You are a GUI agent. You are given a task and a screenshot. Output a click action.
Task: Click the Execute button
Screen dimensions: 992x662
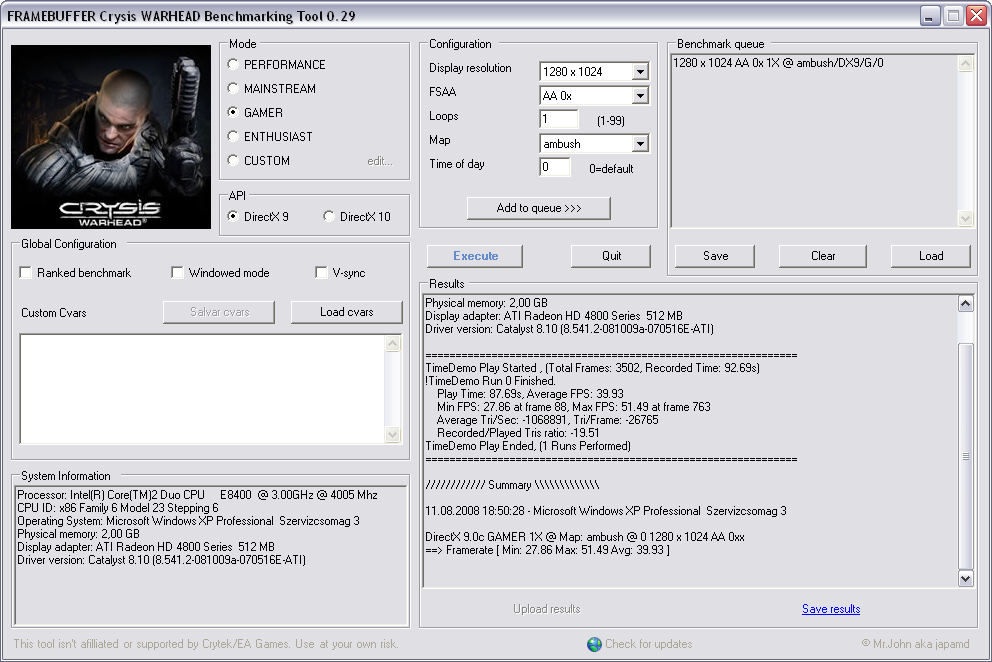[475, 256]
